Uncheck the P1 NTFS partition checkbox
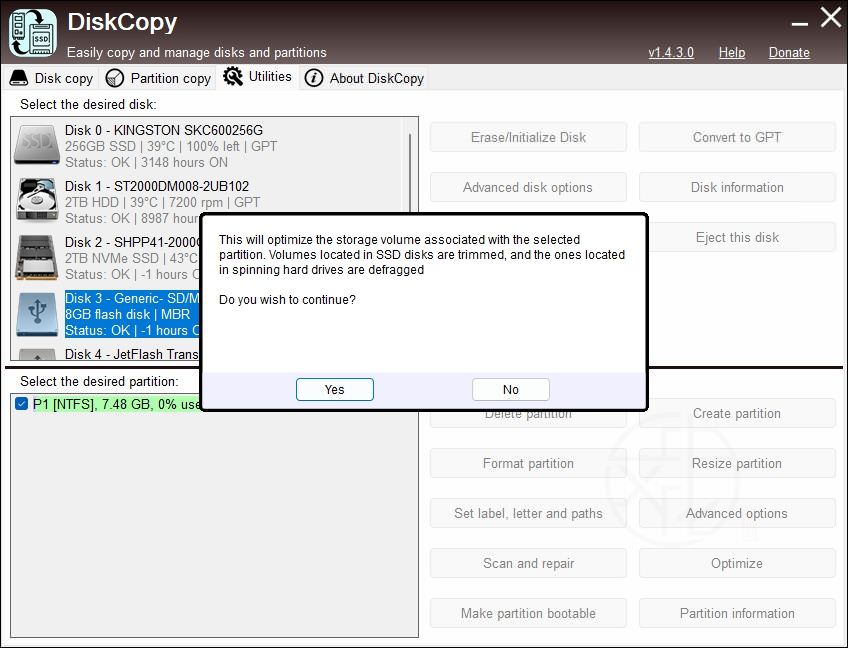The height and width of the screenshot is (648, 848). [22, 404]
